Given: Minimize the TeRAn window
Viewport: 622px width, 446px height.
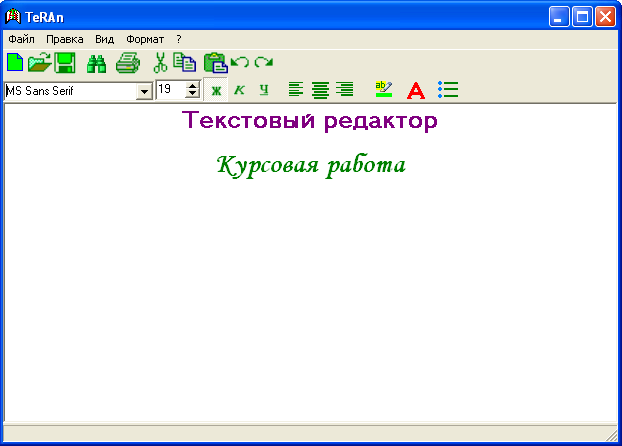Looking at the screenshot, I should [559, 17].
